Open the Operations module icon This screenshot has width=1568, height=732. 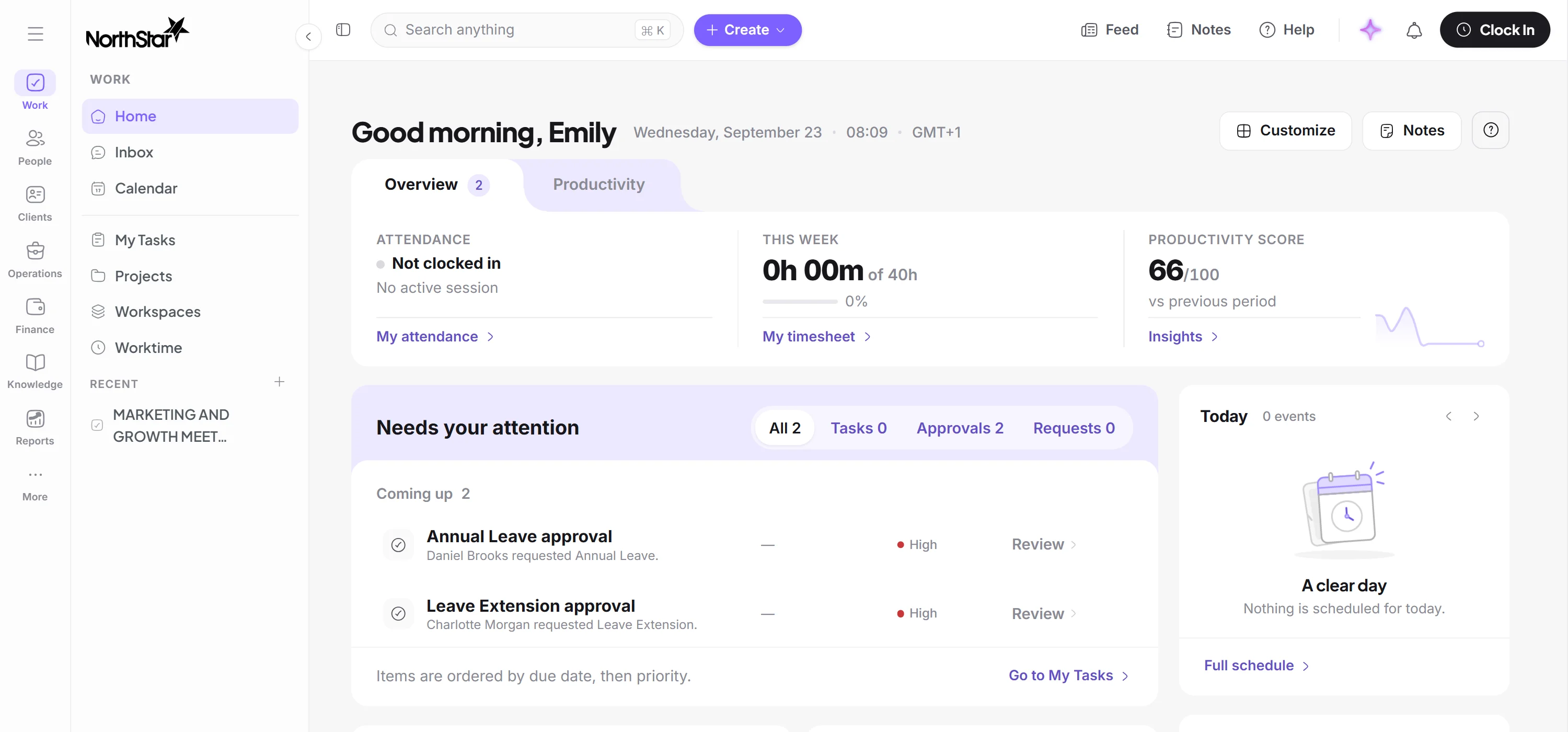pos(36,251)
